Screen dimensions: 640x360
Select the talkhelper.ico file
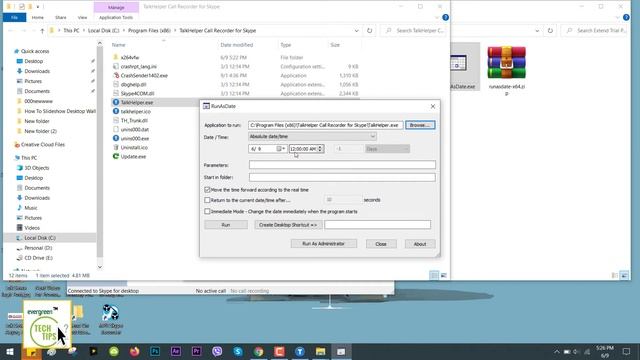pyautogui.click(x=136, y=111)
